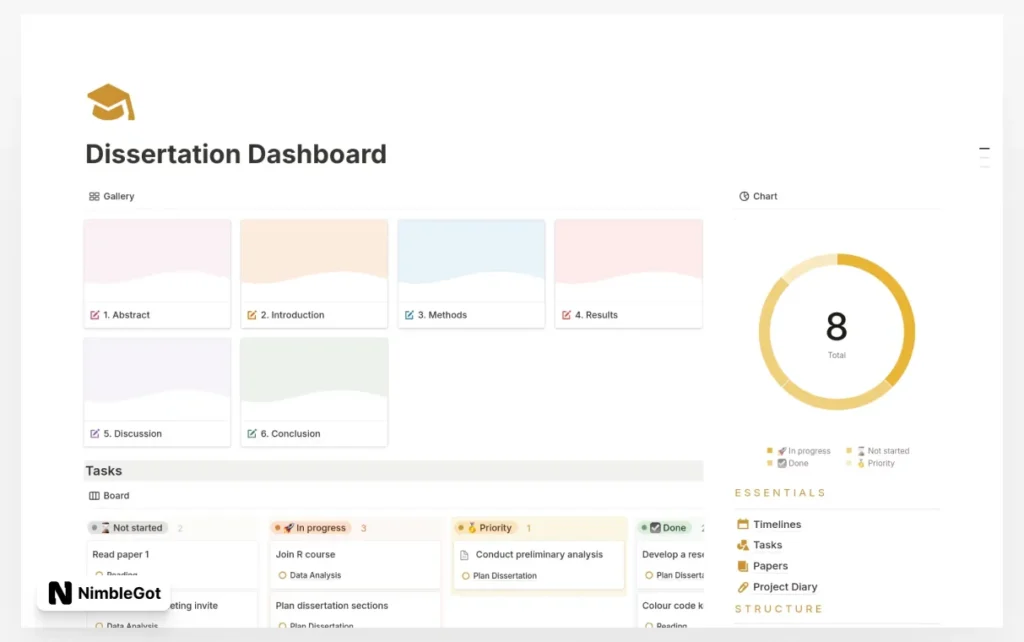Click the edit icon beside 1. Abstract
The width and height of the screenshot is (1024, 642).
pyautogui.click(x=95, y=315)
